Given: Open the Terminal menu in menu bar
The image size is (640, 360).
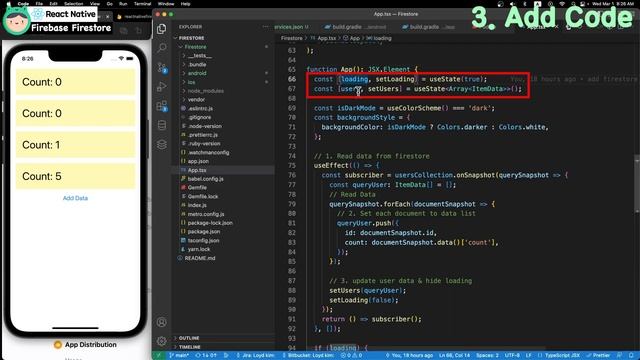Looking at the screenshot, I should click(142, 4).
